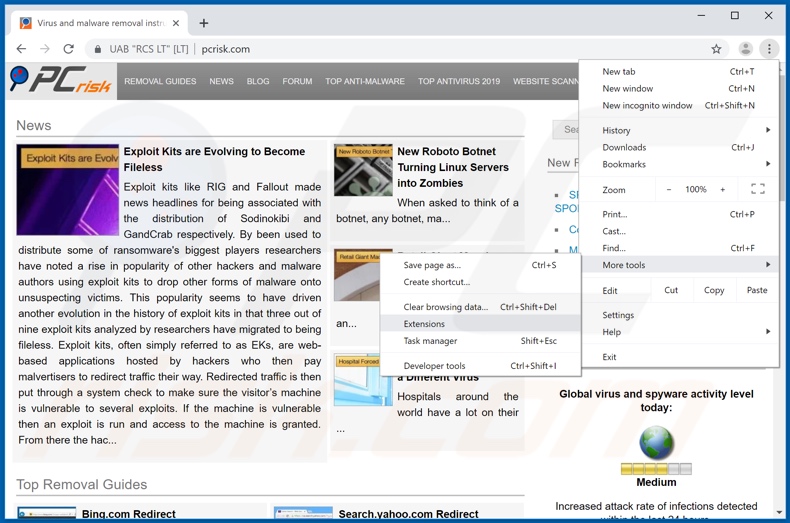Viewport: 790px width, 523px height.
Task: Click New Roboto Botnet thumbnail
Action: pyautogui.click(x=363, y=170)
